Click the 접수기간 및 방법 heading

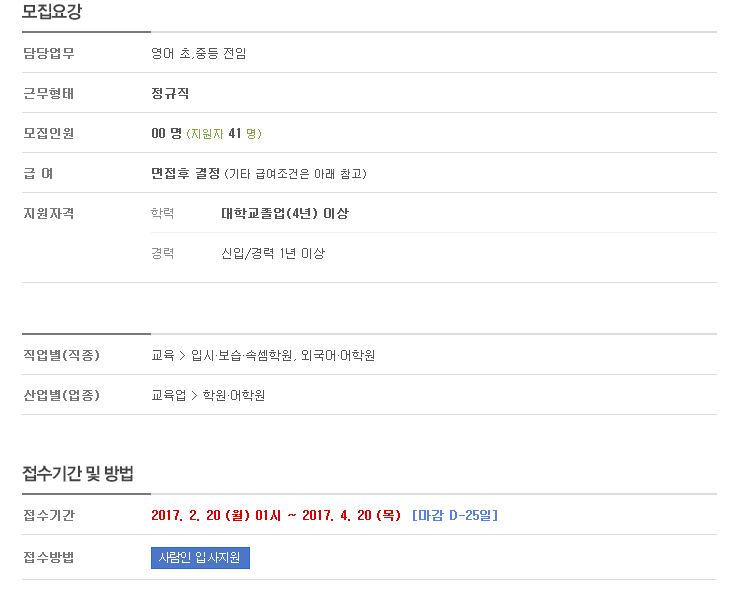(78, 473)
